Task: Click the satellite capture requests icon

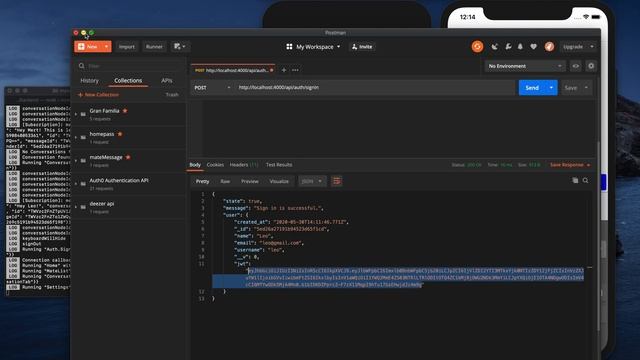Action: [x=495, y=47]
